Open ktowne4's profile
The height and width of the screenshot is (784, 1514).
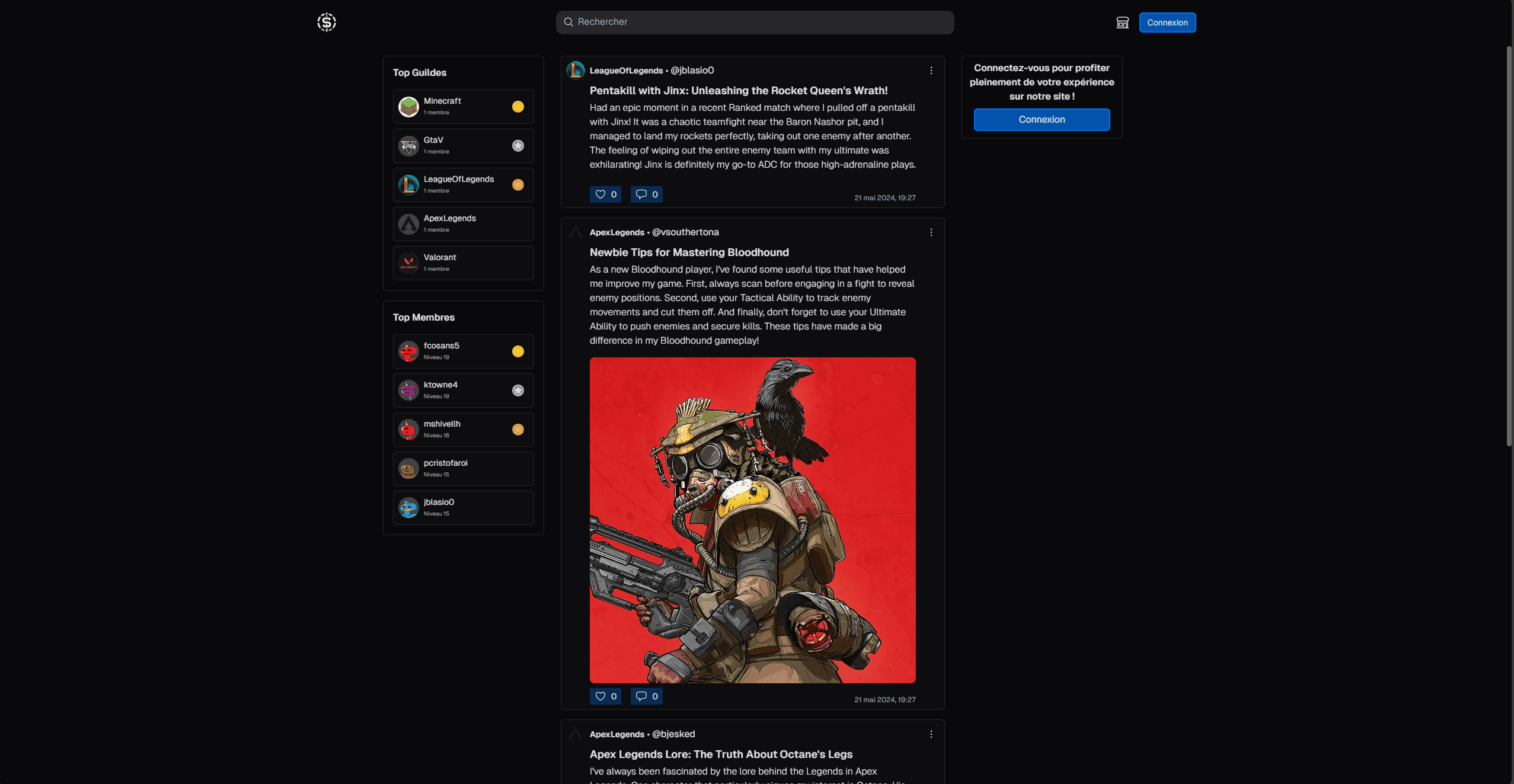tap(463, 391)
